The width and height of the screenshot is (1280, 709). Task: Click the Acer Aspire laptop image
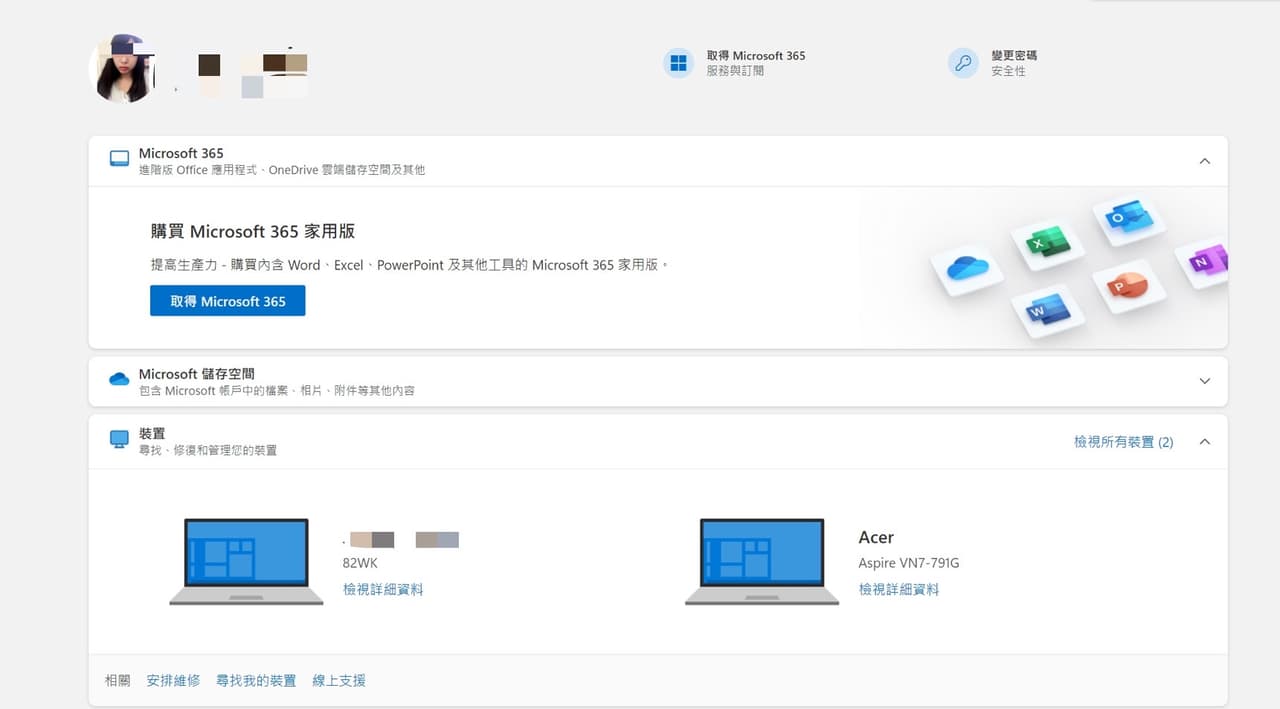point(762,562)
